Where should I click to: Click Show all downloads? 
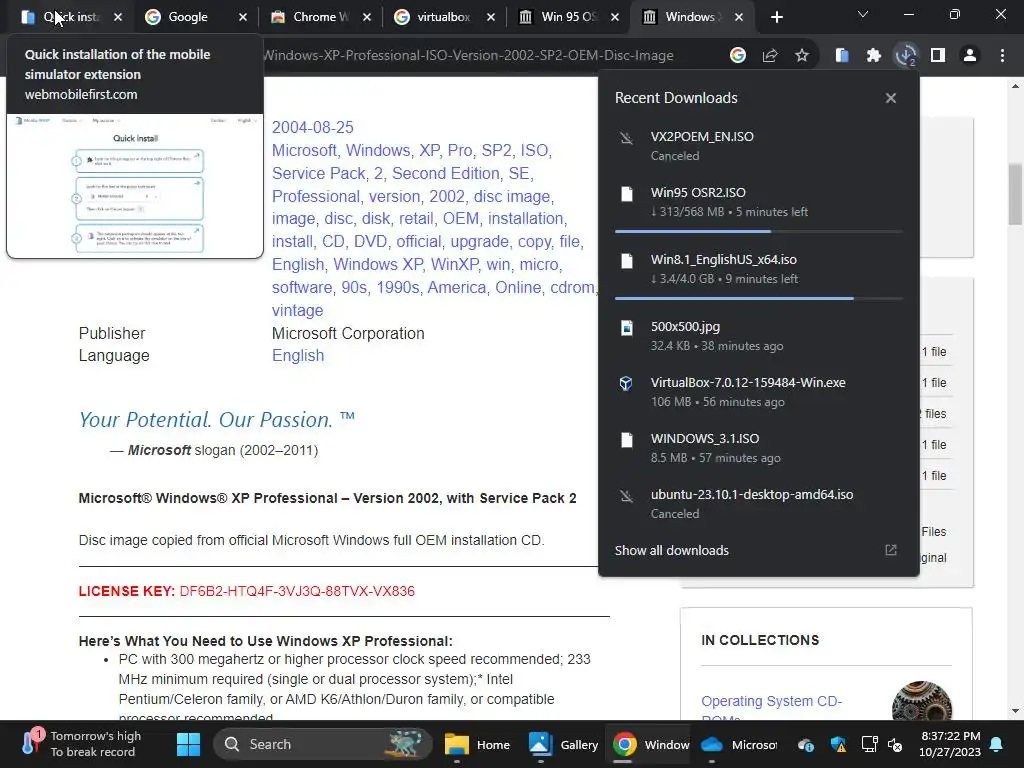click(x=671, y=551)
